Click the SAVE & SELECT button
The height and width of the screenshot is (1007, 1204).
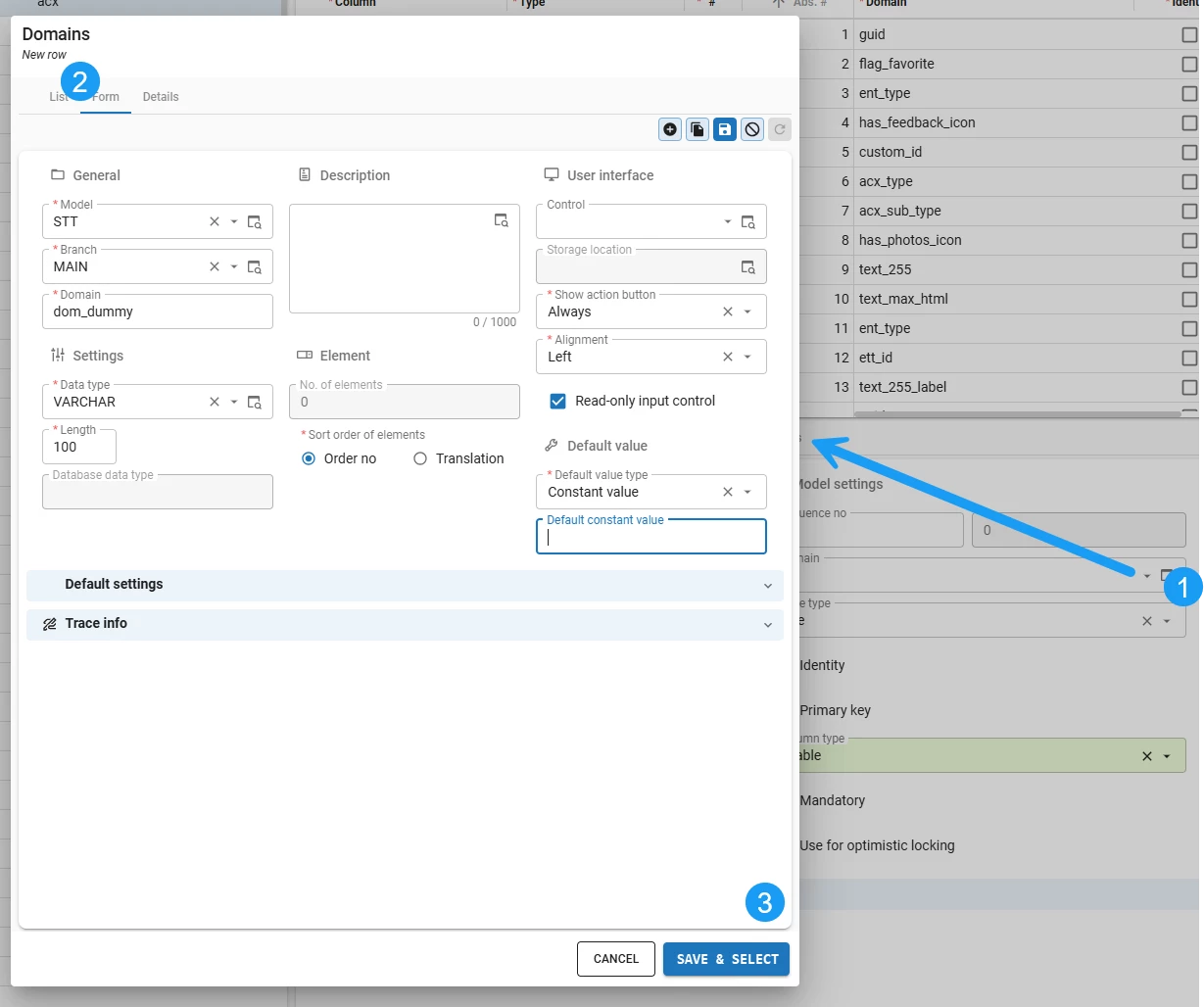[727, 959]
